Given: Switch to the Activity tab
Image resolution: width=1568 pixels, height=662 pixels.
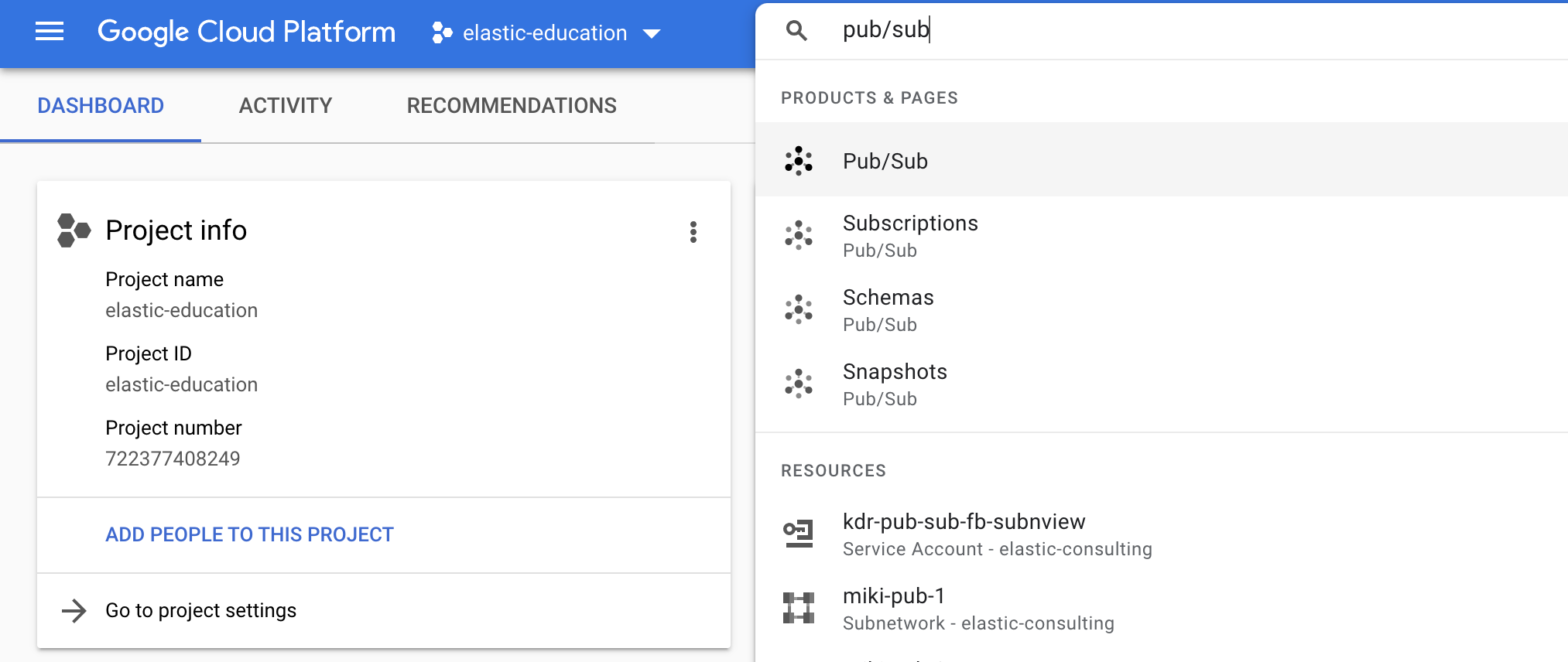Looking at the screenshot, I should [286, 105].
